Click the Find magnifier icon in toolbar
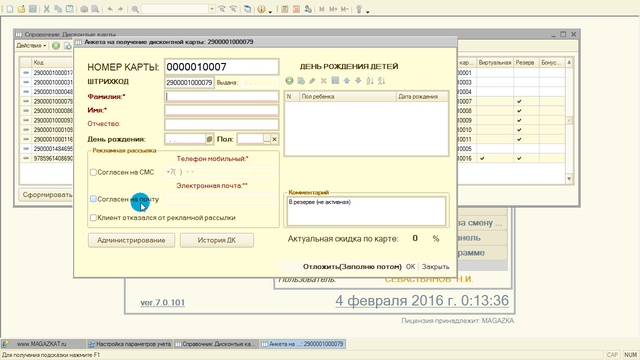This screenshot has height=360, width=640. point(135,9)
